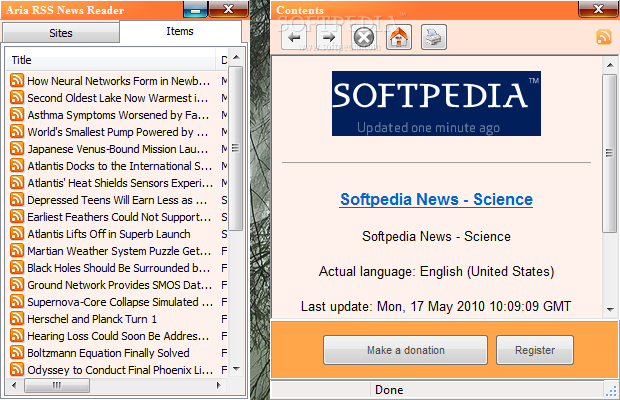Viewport: 620px width, 400px height.
Task: Minimize the Aria RSS News Reader window
Action: (x=195, y=9)
